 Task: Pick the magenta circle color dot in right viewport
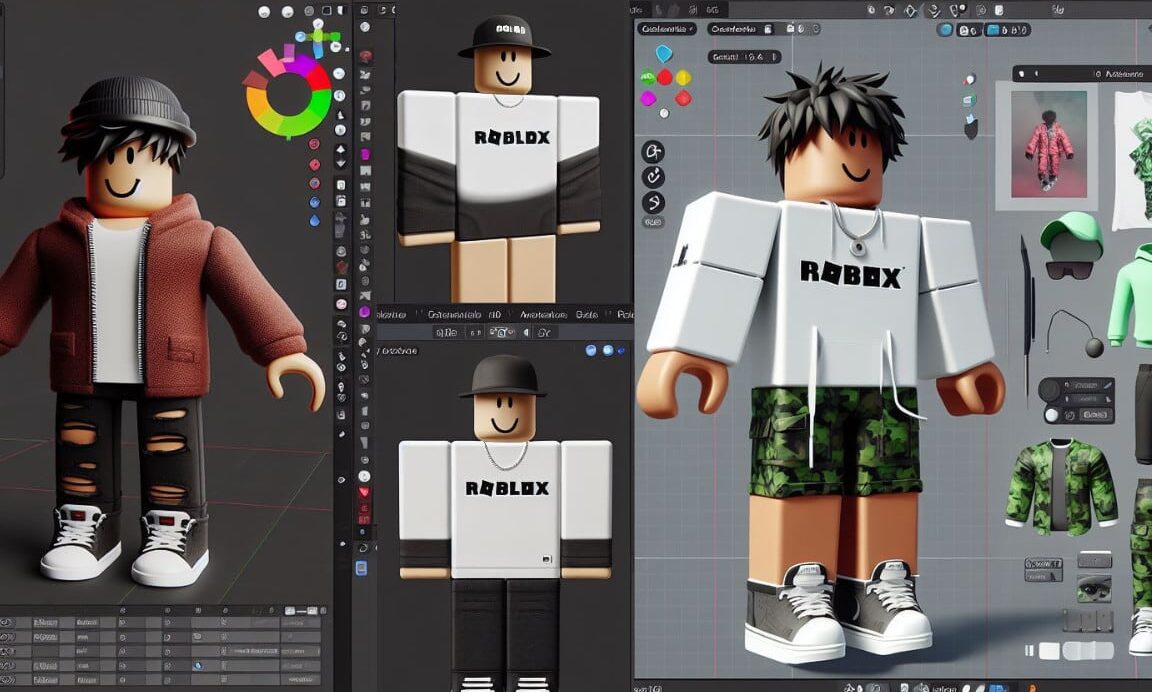pyautogui.click(x=648, y=98)
